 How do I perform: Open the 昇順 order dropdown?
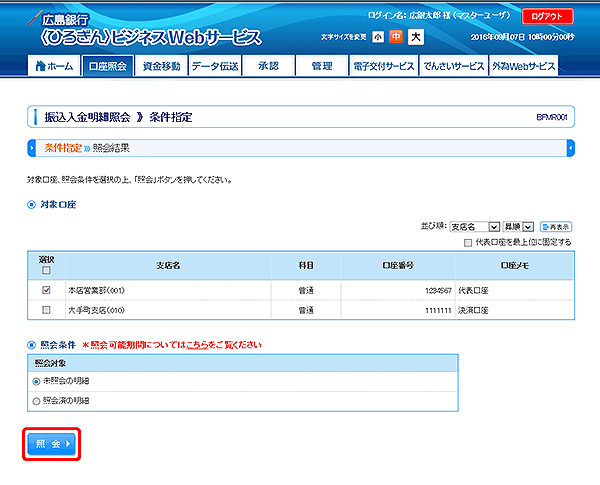tap(518, 227)
